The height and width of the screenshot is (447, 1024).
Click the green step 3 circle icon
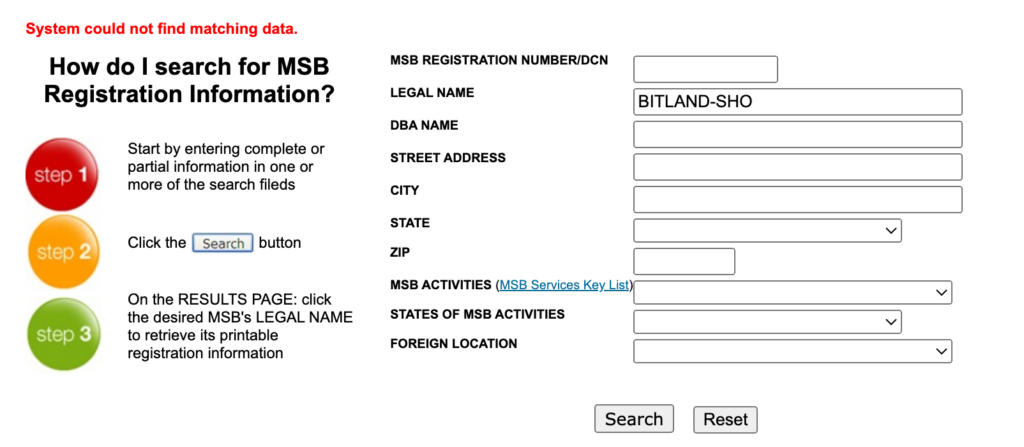coord(64,334)
